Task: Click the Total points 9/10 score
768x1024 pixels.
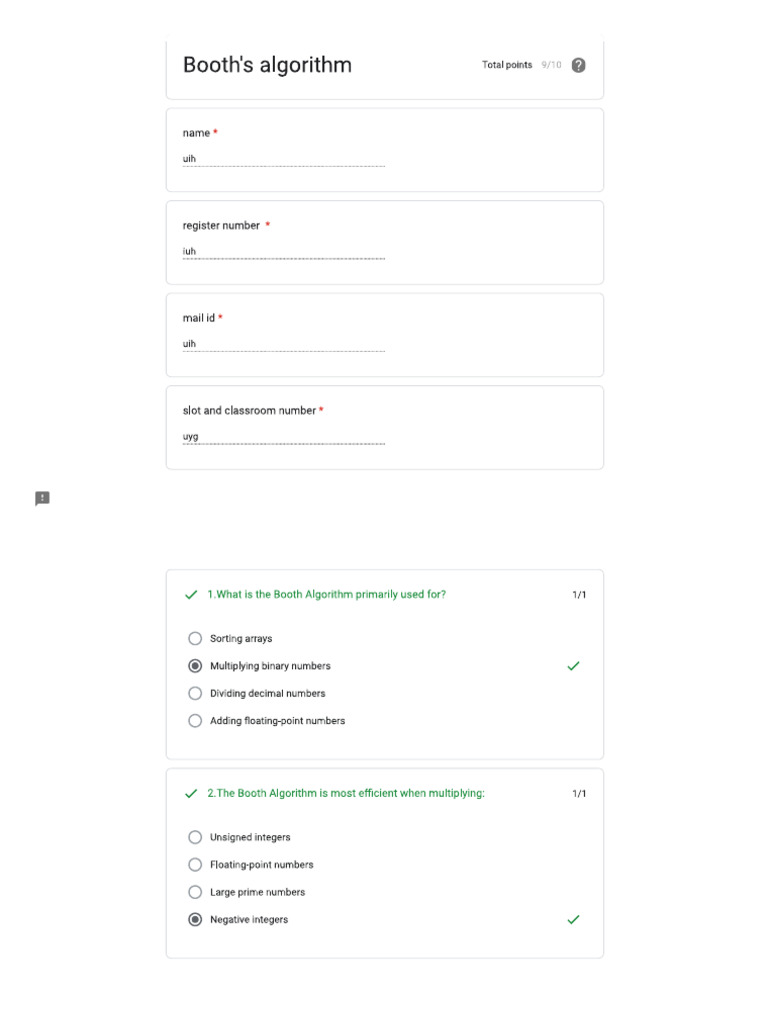Action: [x=521, y=65]
